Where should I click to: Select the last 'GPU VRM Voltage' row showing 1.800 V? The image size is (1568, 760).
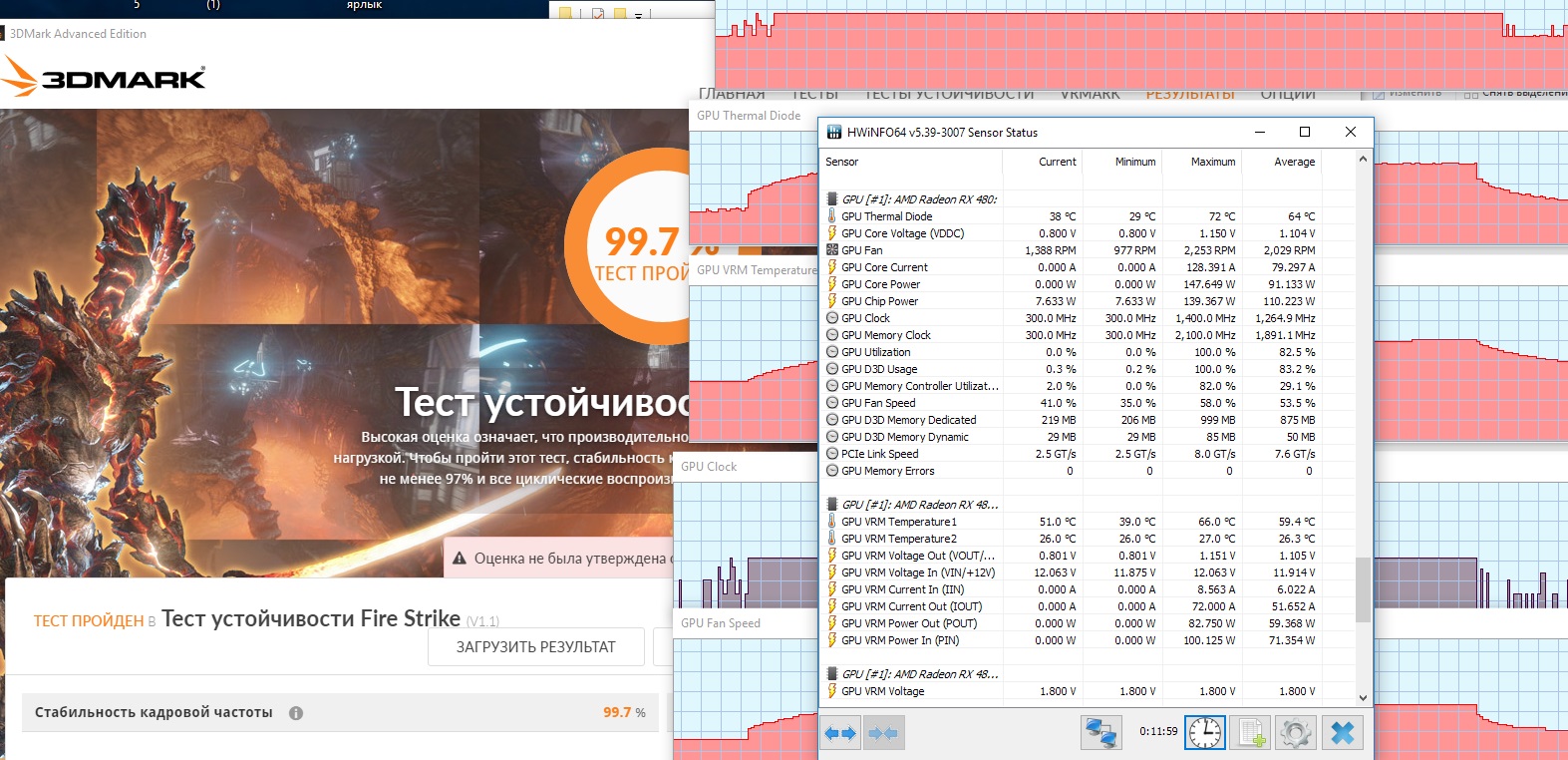[1088, 691]
